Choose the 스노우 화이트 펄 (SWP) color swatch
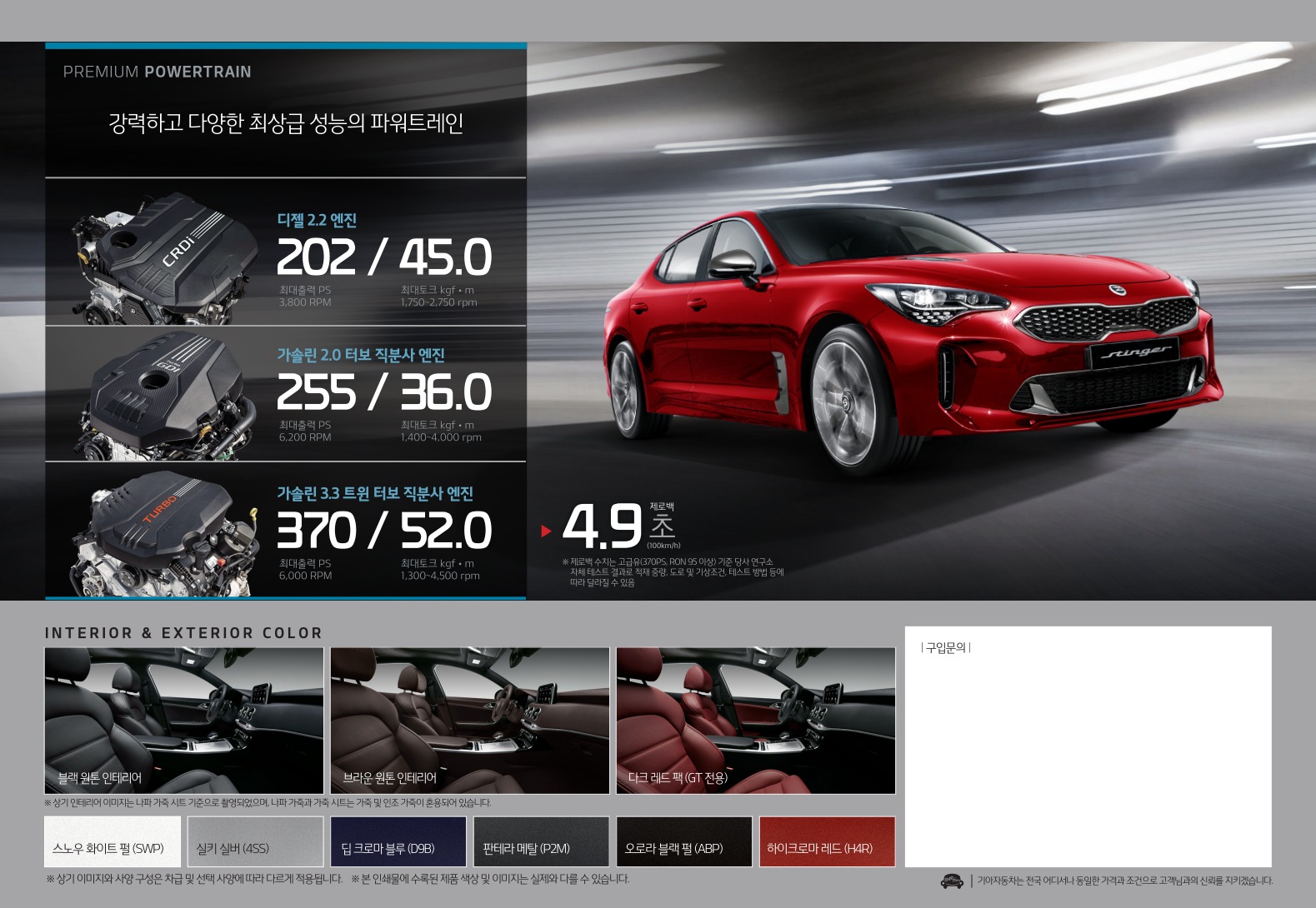 112,841
